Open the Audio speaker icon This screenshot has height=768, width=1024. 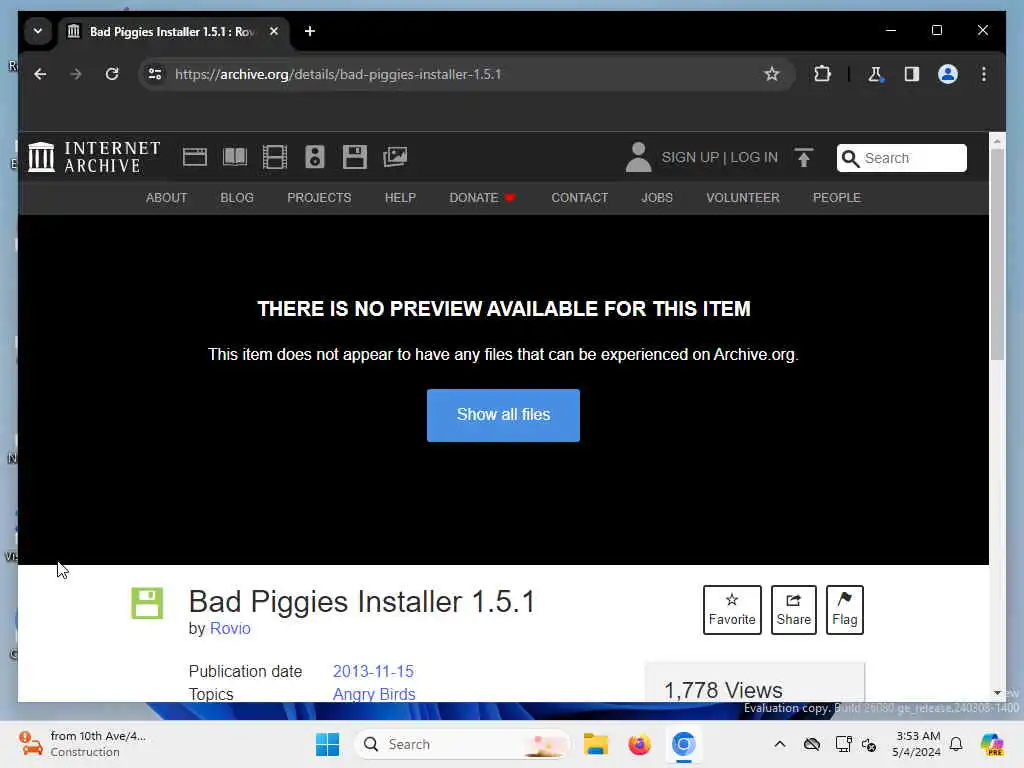pyautogui.click(x=315, y=157)
